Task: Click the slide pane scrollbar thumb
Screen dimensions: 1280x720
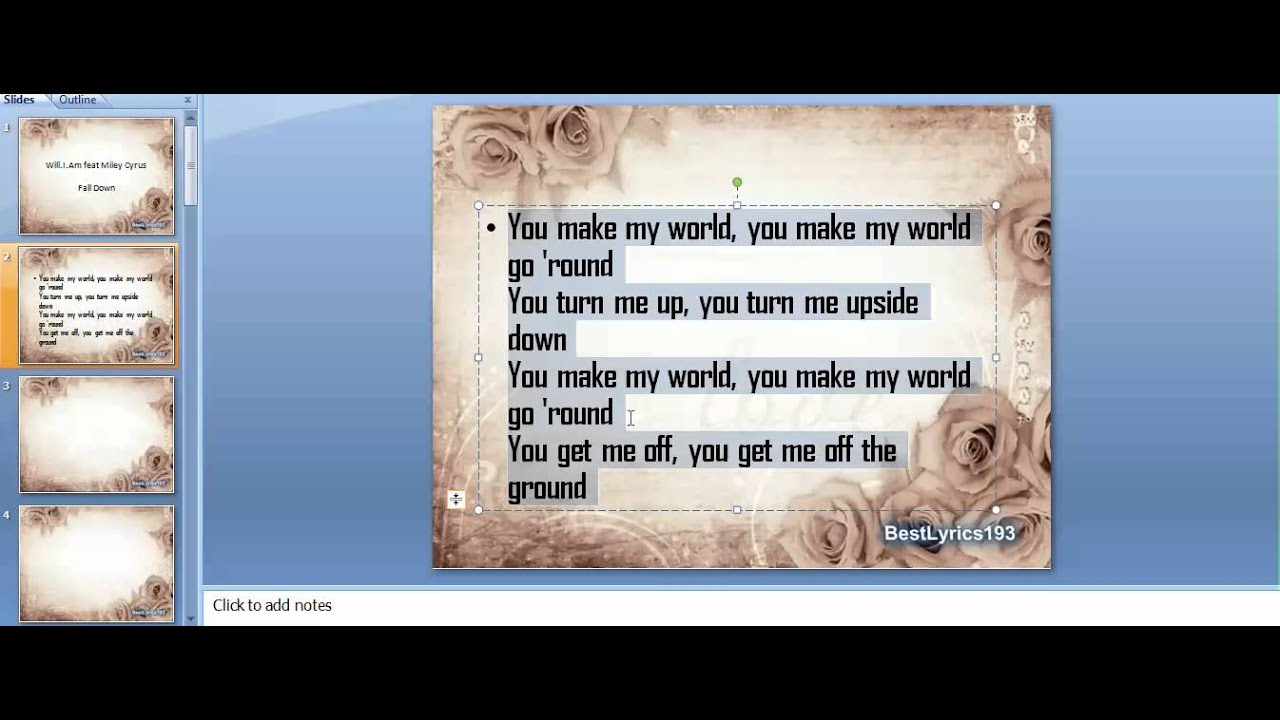Action: coord(191,165)
